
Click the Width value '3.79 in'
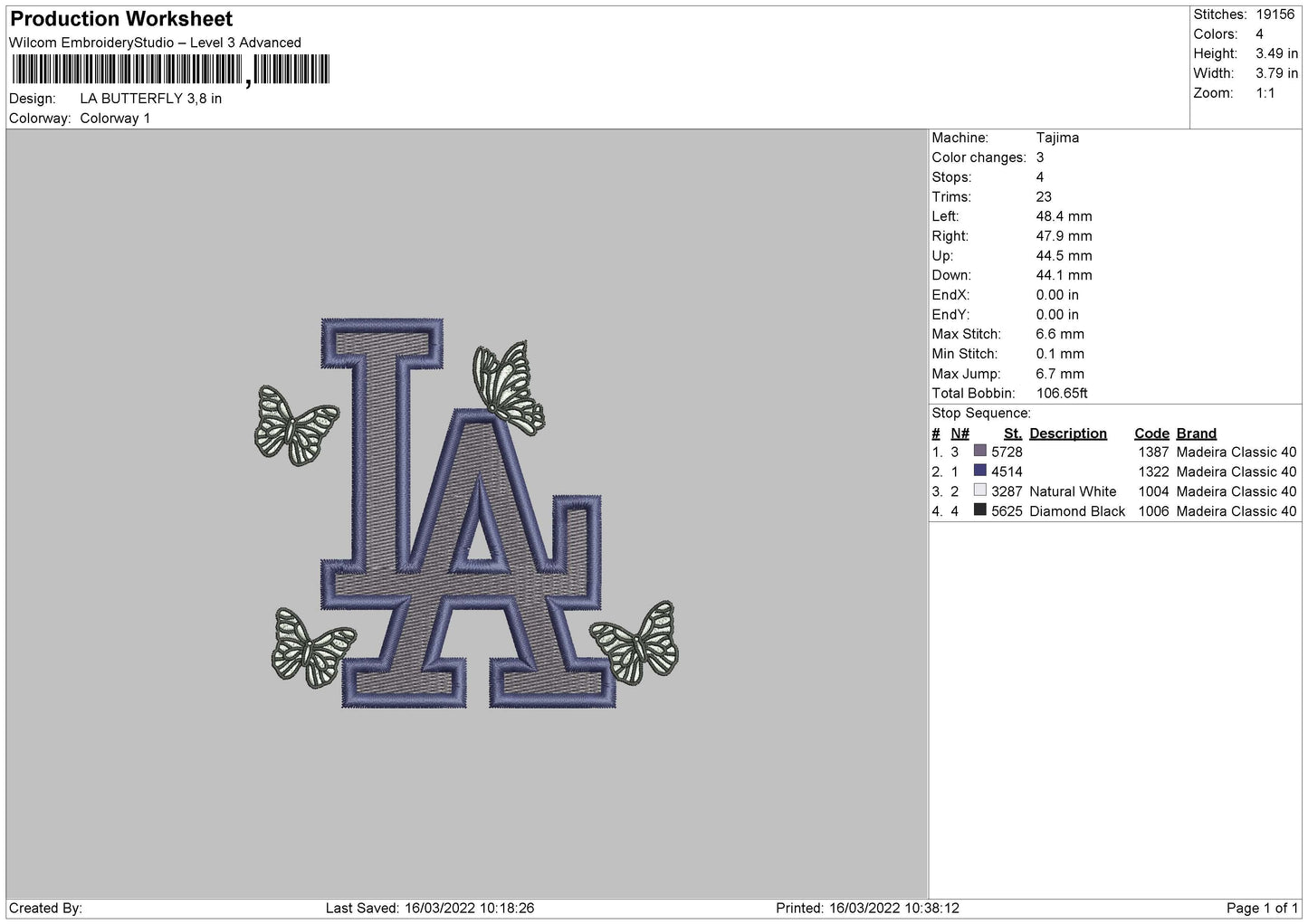click(1276, 73)
